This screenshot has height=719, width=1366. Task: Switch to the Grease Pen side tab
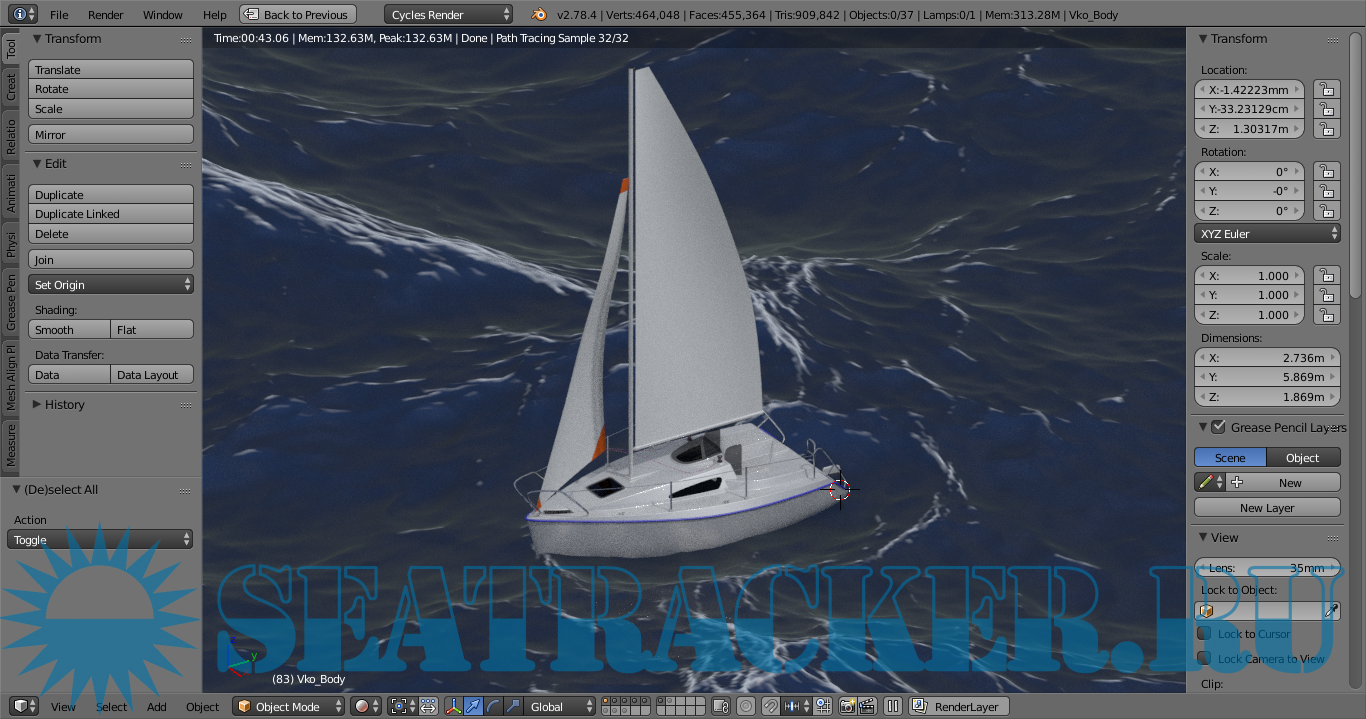11,301
